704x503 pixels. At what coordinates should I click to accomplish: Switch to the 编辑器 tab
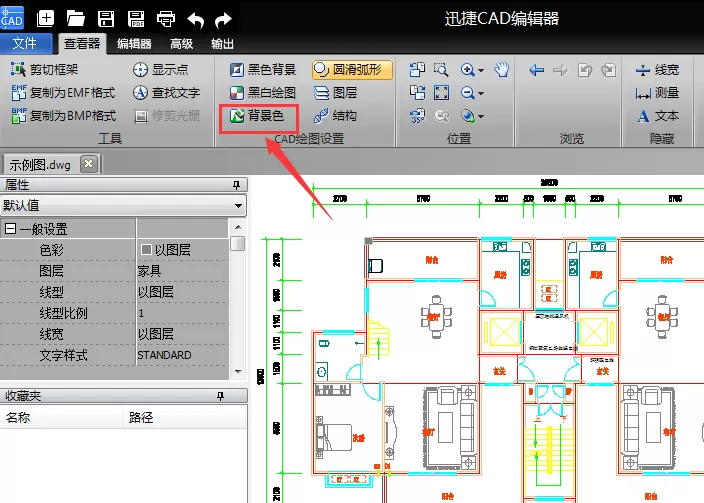134,44
